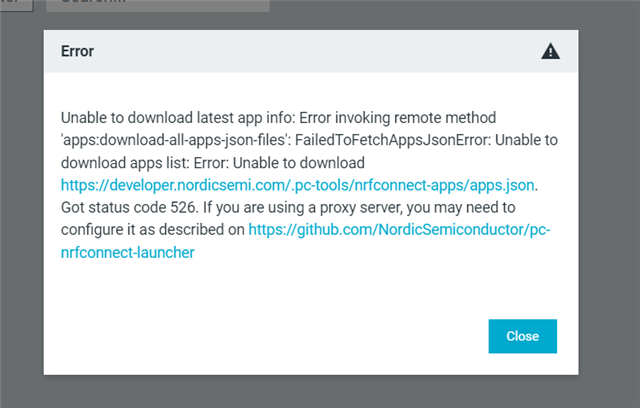The height and width of the screenshot is (408, 640).
Task: Click the warning triangle icon in header
Action: (550, 51)
